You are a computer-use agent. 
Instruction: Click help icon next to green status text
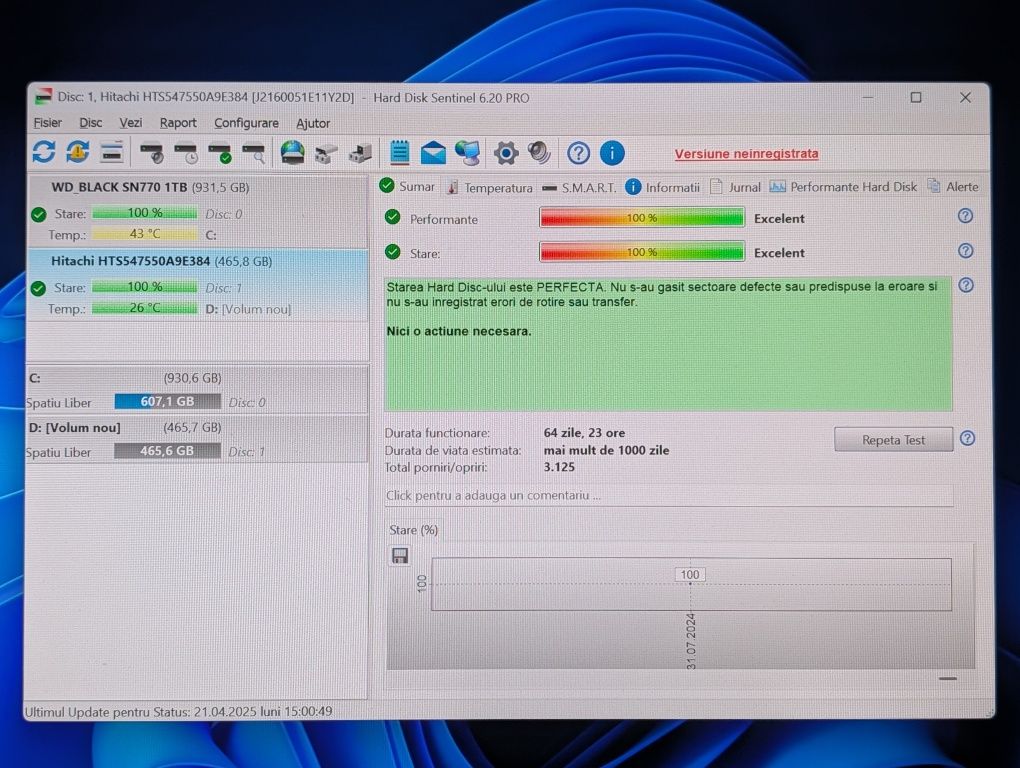pyautogui.click(x=967, y=285)
